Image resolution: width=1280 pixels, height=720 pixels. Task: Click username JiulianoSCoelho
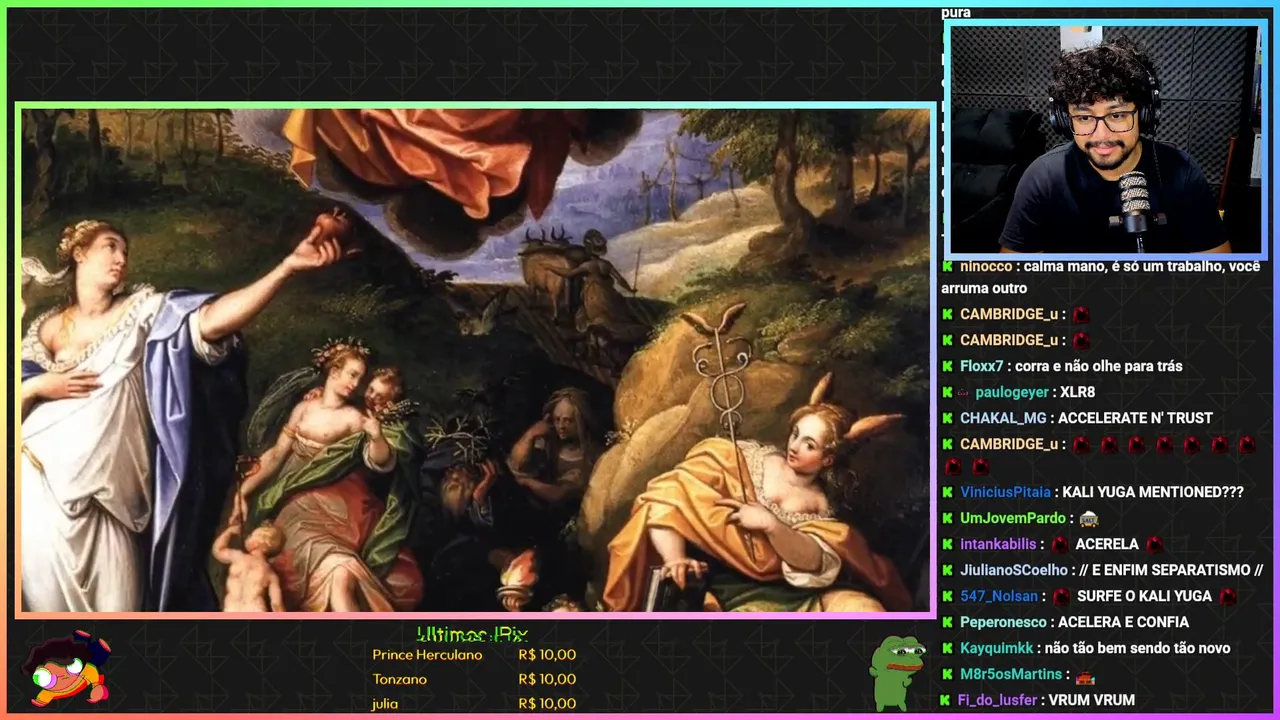pyautogui.click(x=1014, y=570)
